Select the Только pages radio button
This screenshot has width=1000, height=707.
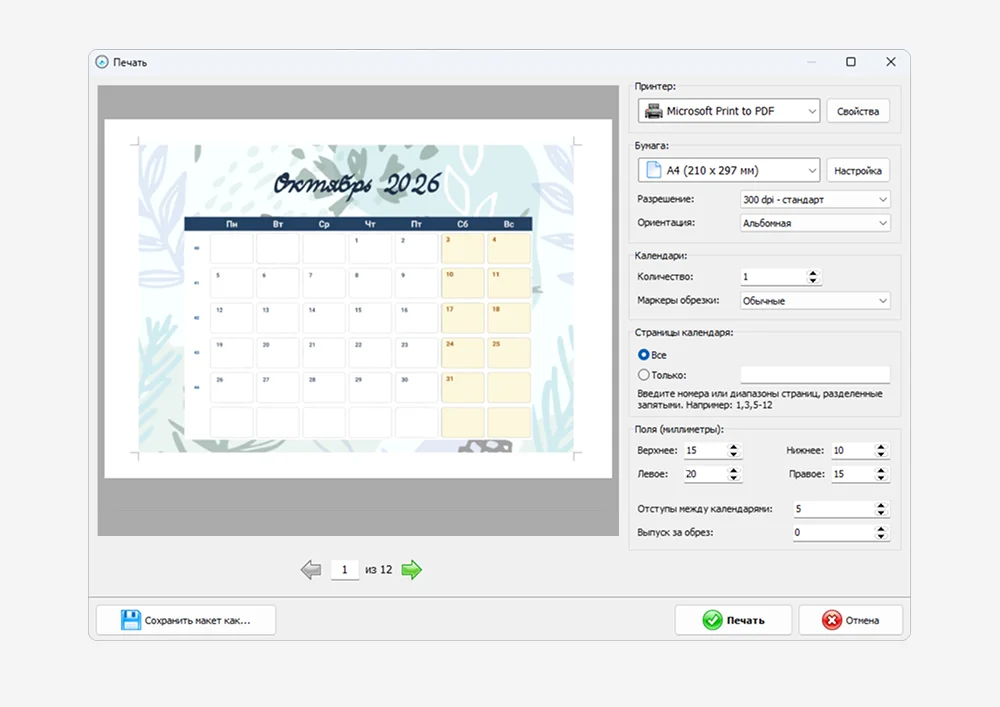click(x=644, y=375)
